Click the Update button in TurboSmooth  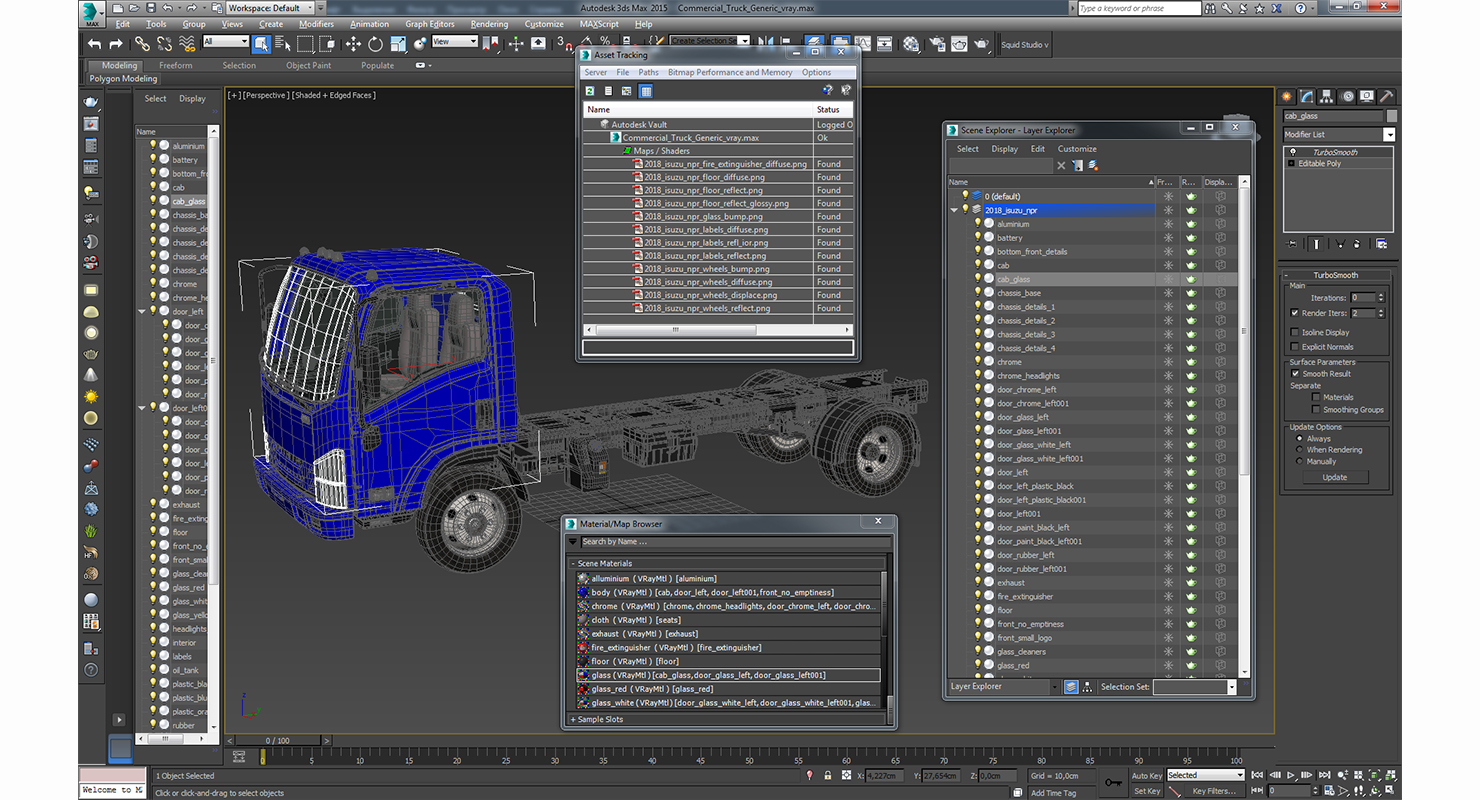(1335, 477)
